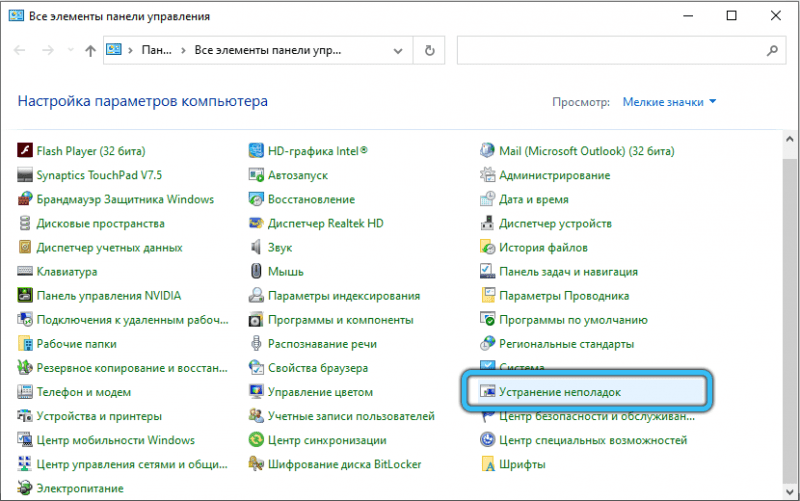
Task: Click the Дата и время clock icon
Action: tap(487, 199)
